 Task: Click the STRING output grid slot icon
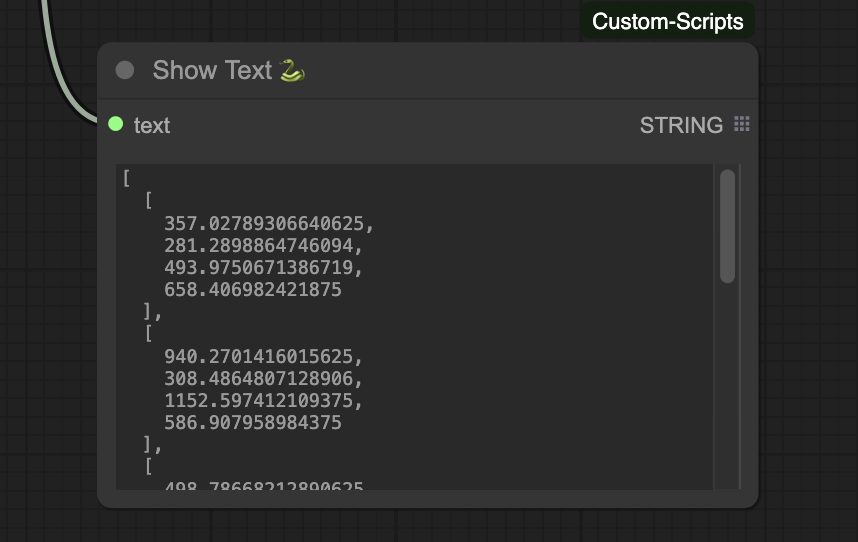(742, 124)
